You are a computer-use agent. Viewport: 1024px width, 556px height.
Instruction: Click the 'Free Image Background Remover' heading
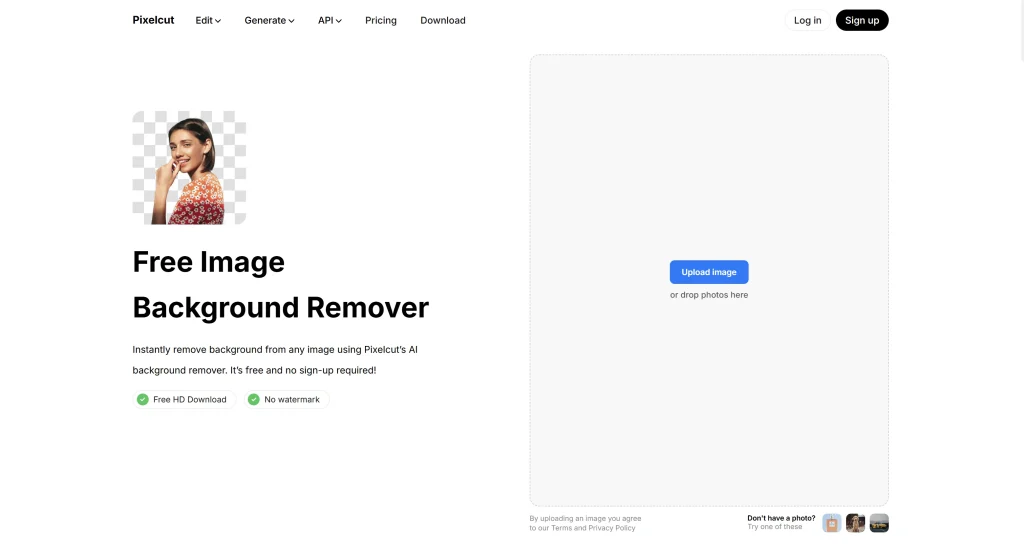point(280,285)
